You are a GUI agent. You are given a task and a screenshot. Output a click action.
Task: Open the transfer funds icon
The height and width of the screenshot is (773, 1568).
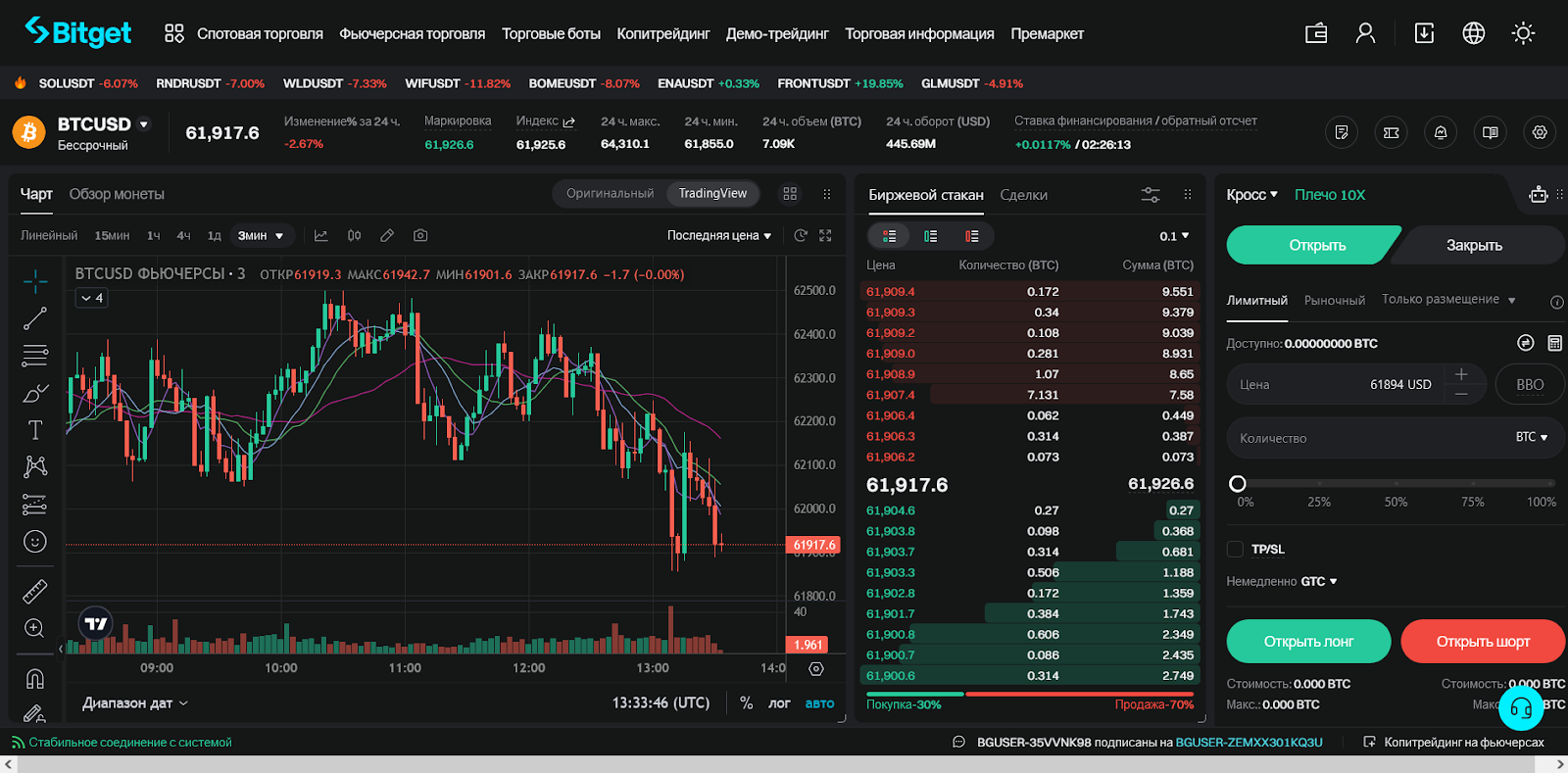tap(1525, 343)
